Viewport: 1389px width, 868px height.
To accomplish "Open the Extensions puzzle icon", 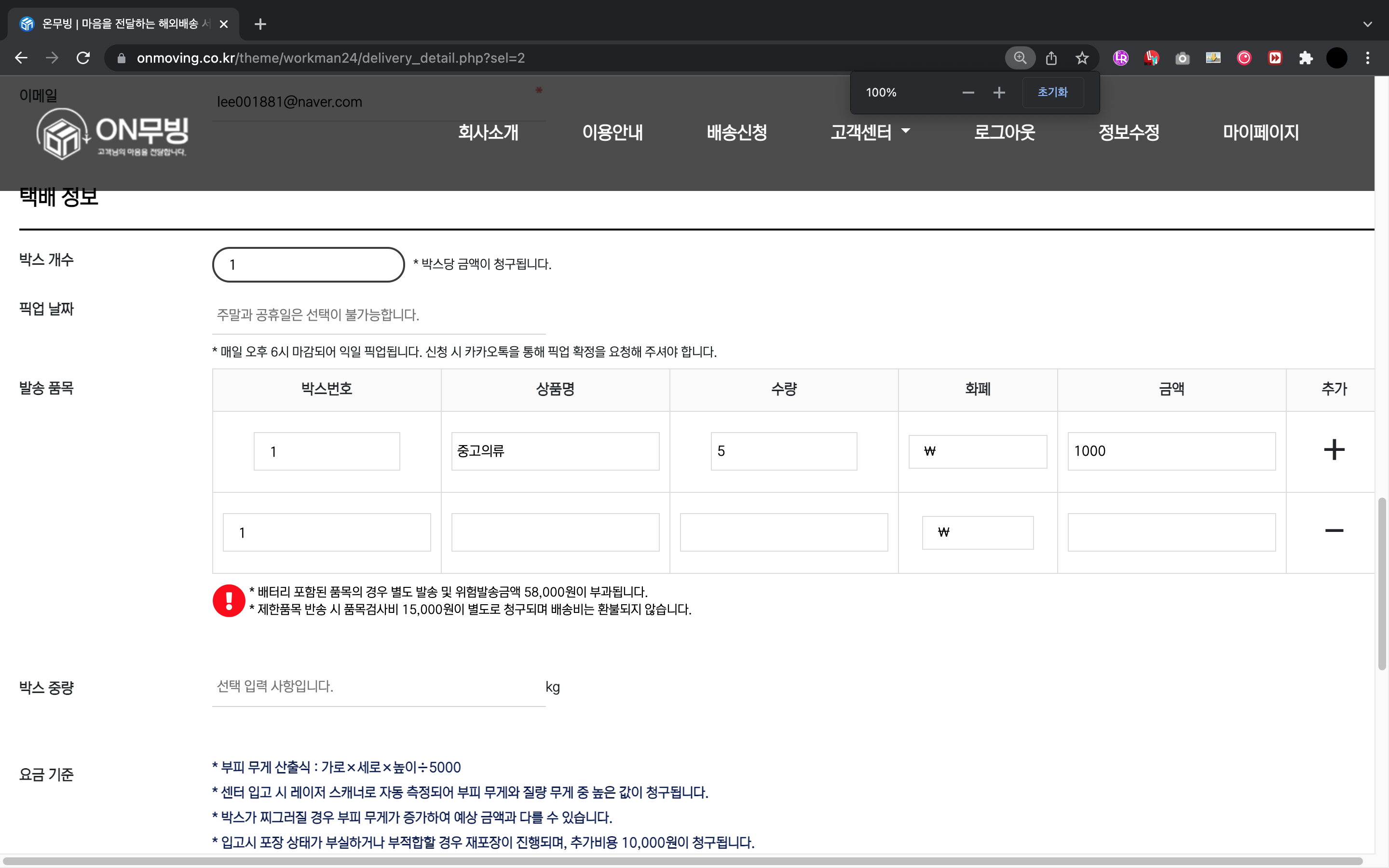I will (1306, 58).
